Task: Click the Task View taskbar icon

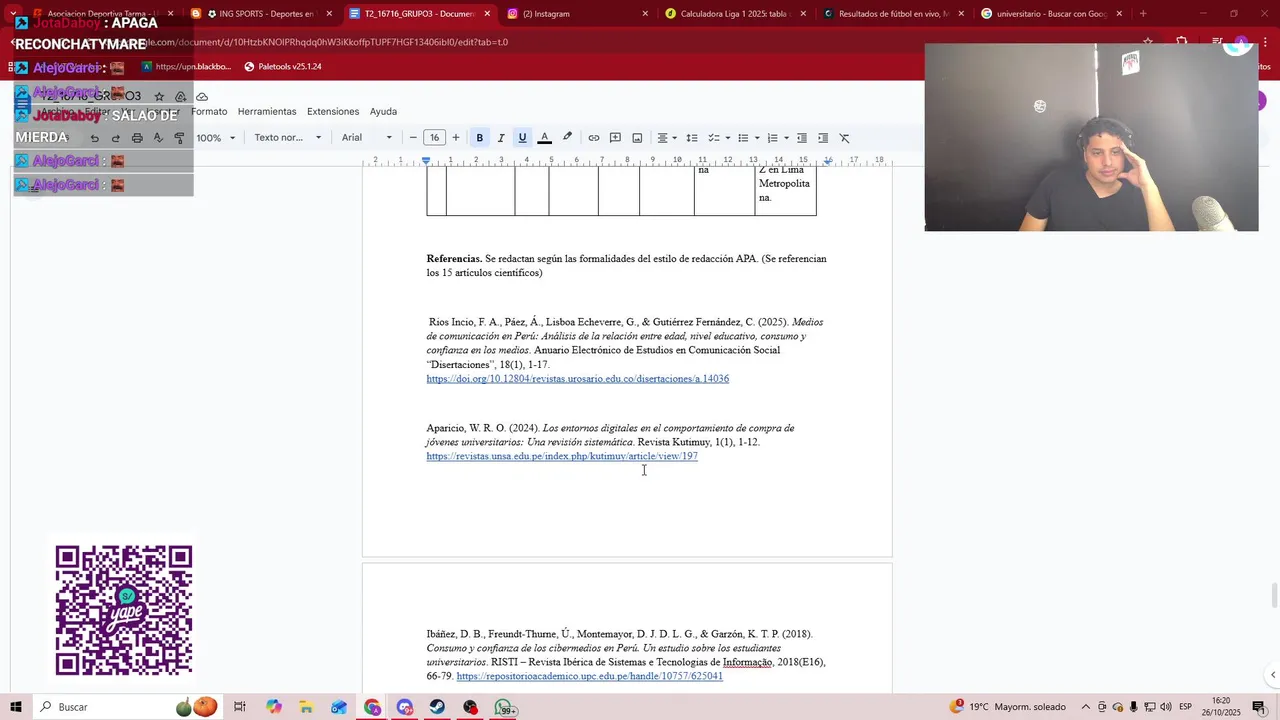Action: 240,707
